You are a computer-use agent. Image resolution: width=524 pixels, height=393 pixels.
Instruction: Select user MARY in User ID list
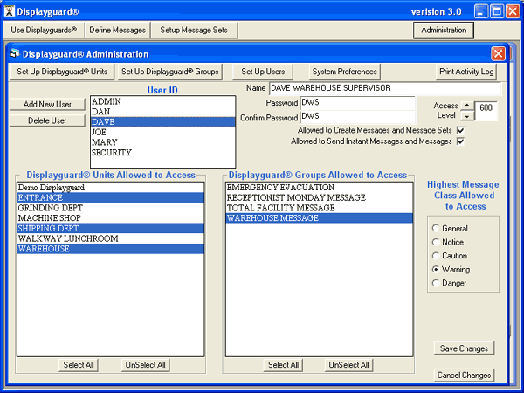click(163, 142)
